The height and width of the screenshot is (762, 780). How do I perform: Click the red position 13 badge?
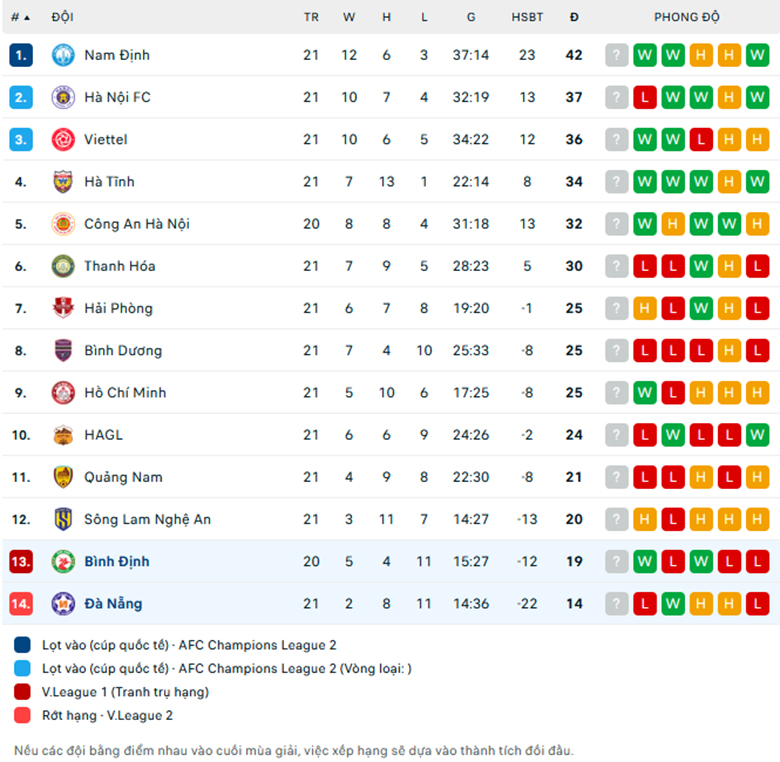(21, 562)
